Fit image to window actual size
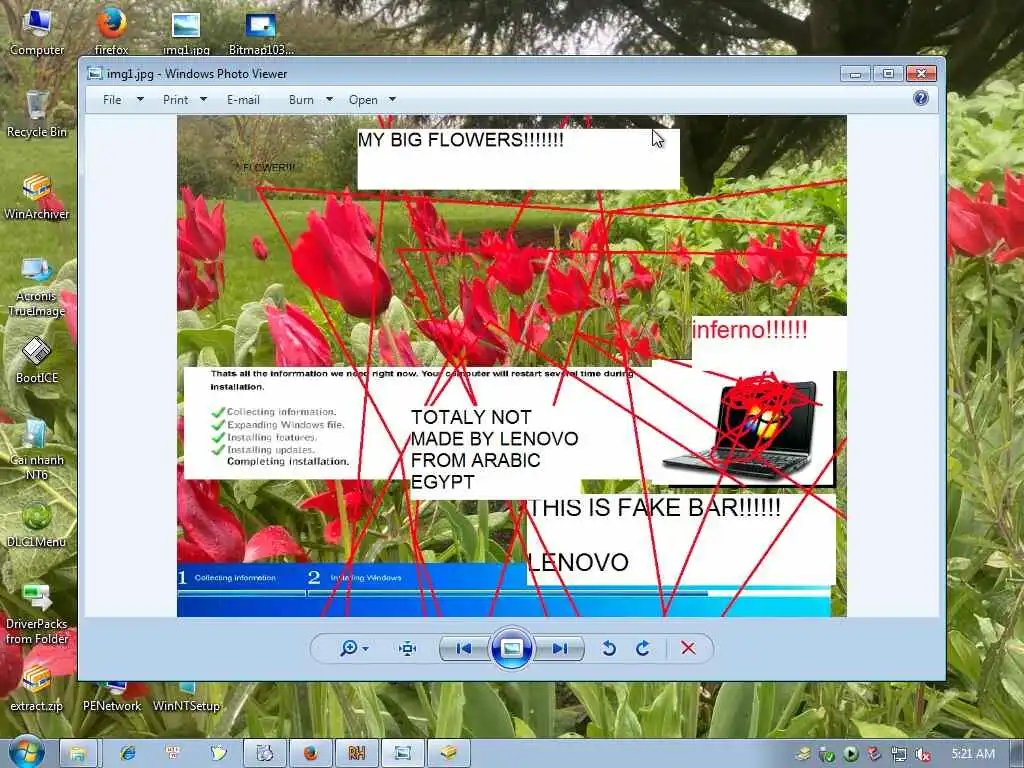 (x=408, y=648)
